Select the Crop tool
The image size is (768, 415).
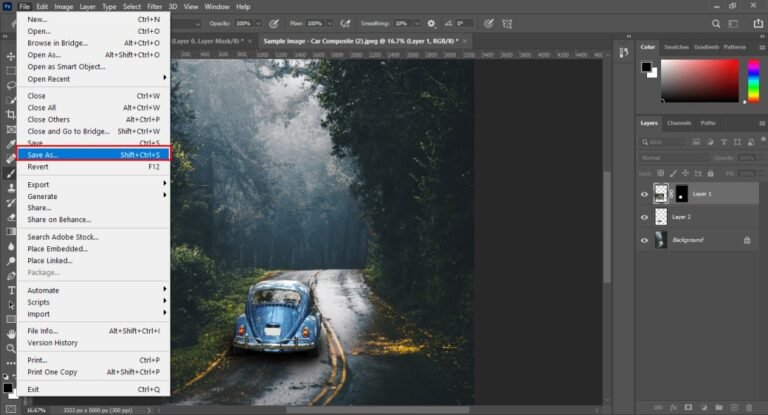(11, 115)
